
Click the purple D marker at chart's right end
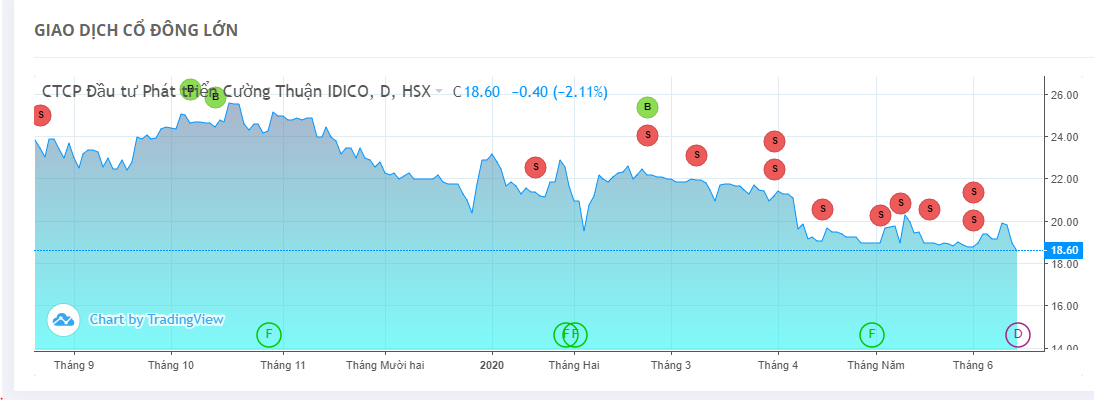(1017, 334)
